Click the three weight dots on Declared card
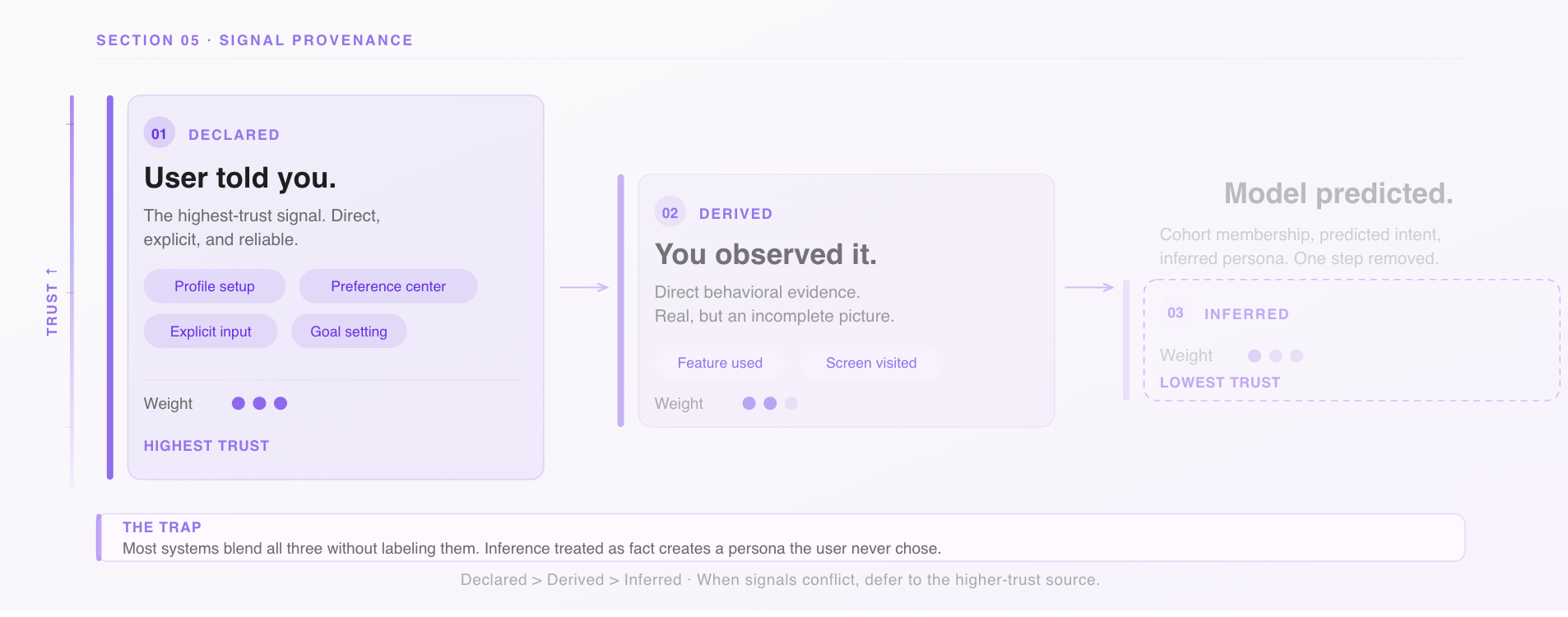The height and width of the screenshot is (617, 1568). [x=259, y=403]
